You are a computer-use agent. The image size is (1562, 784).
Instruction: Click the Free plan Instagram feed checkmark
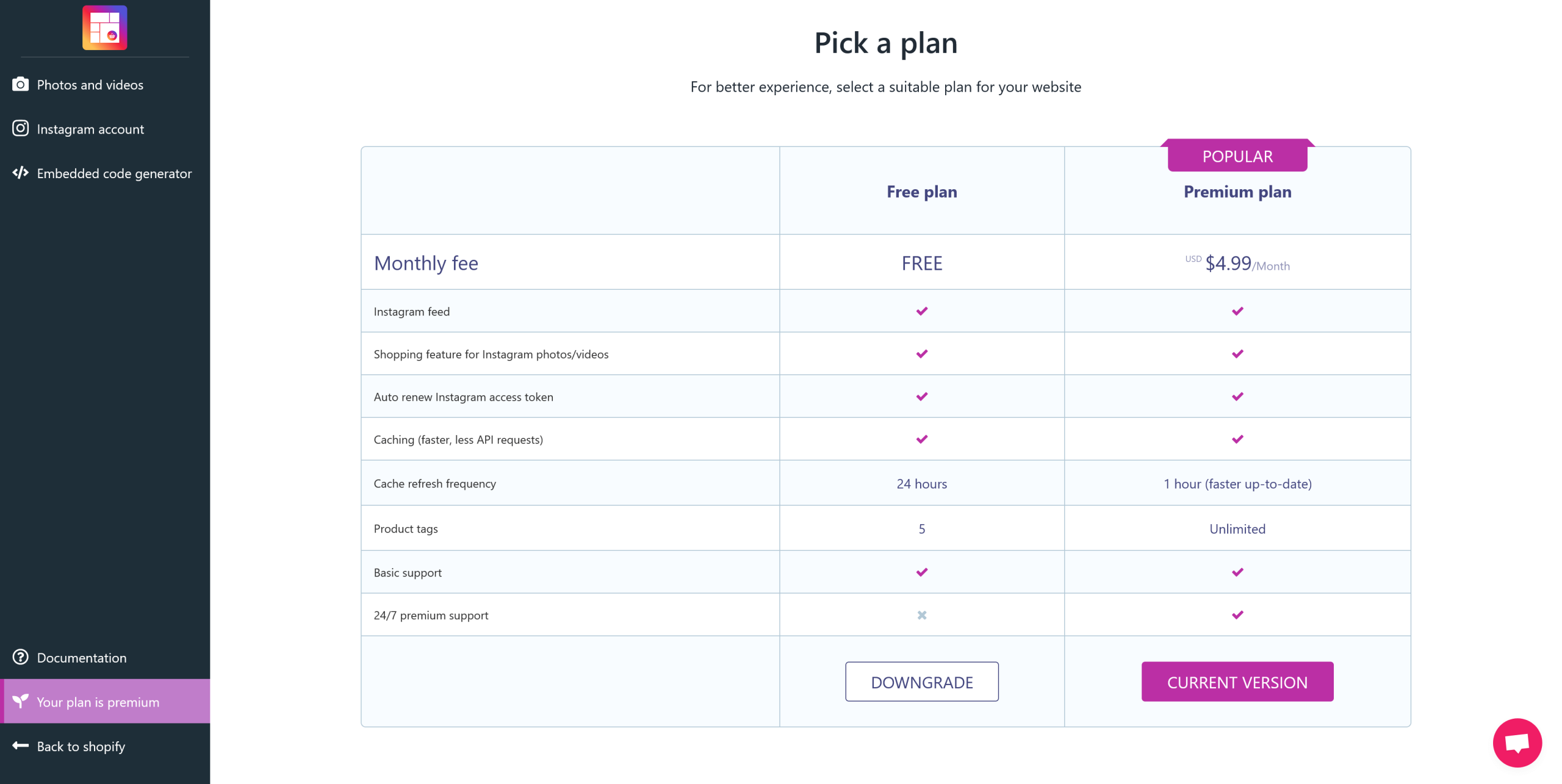point(921,311)
